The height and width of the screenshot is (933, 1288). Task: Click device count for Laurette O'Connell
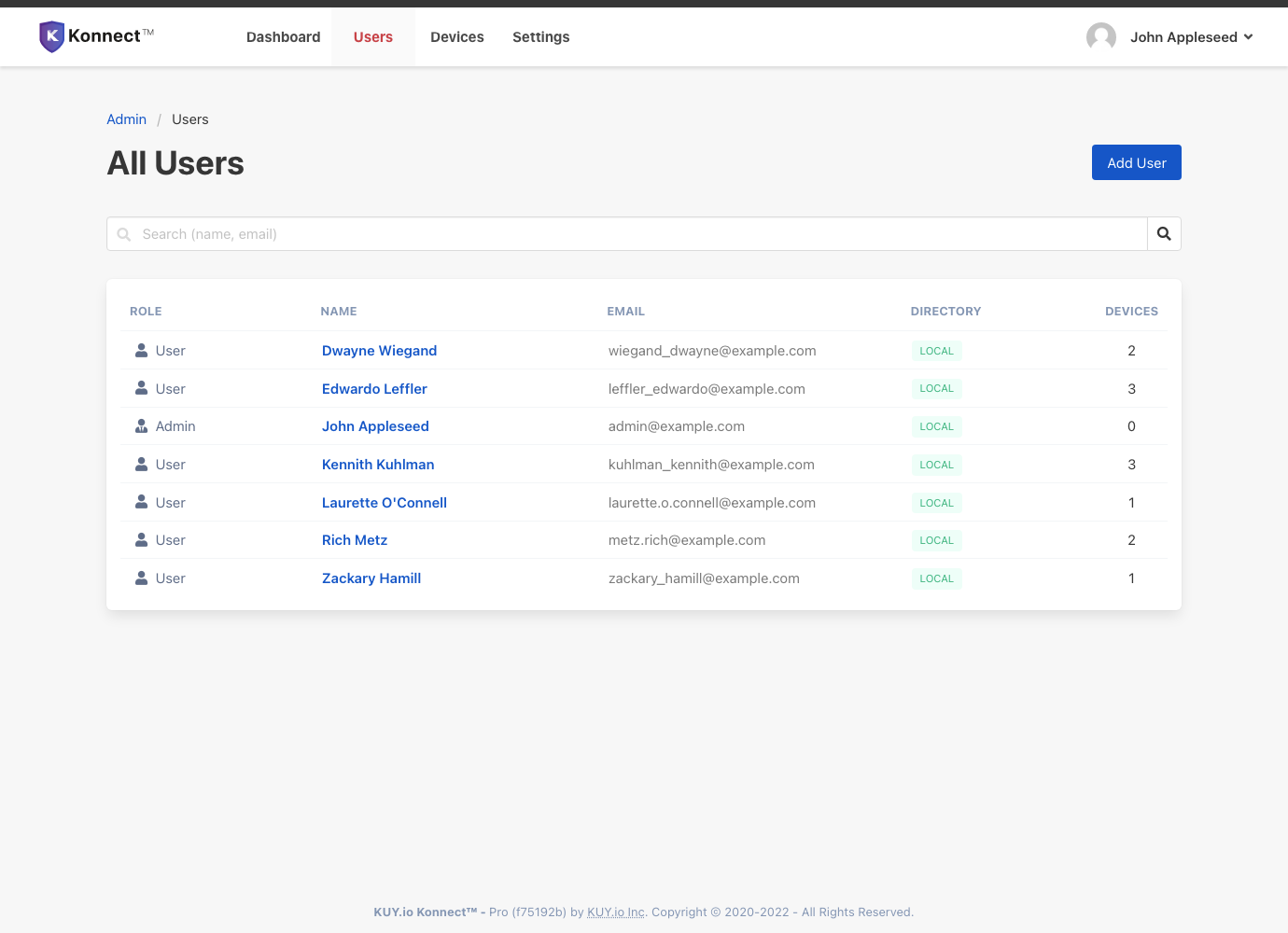point(1131,503)
